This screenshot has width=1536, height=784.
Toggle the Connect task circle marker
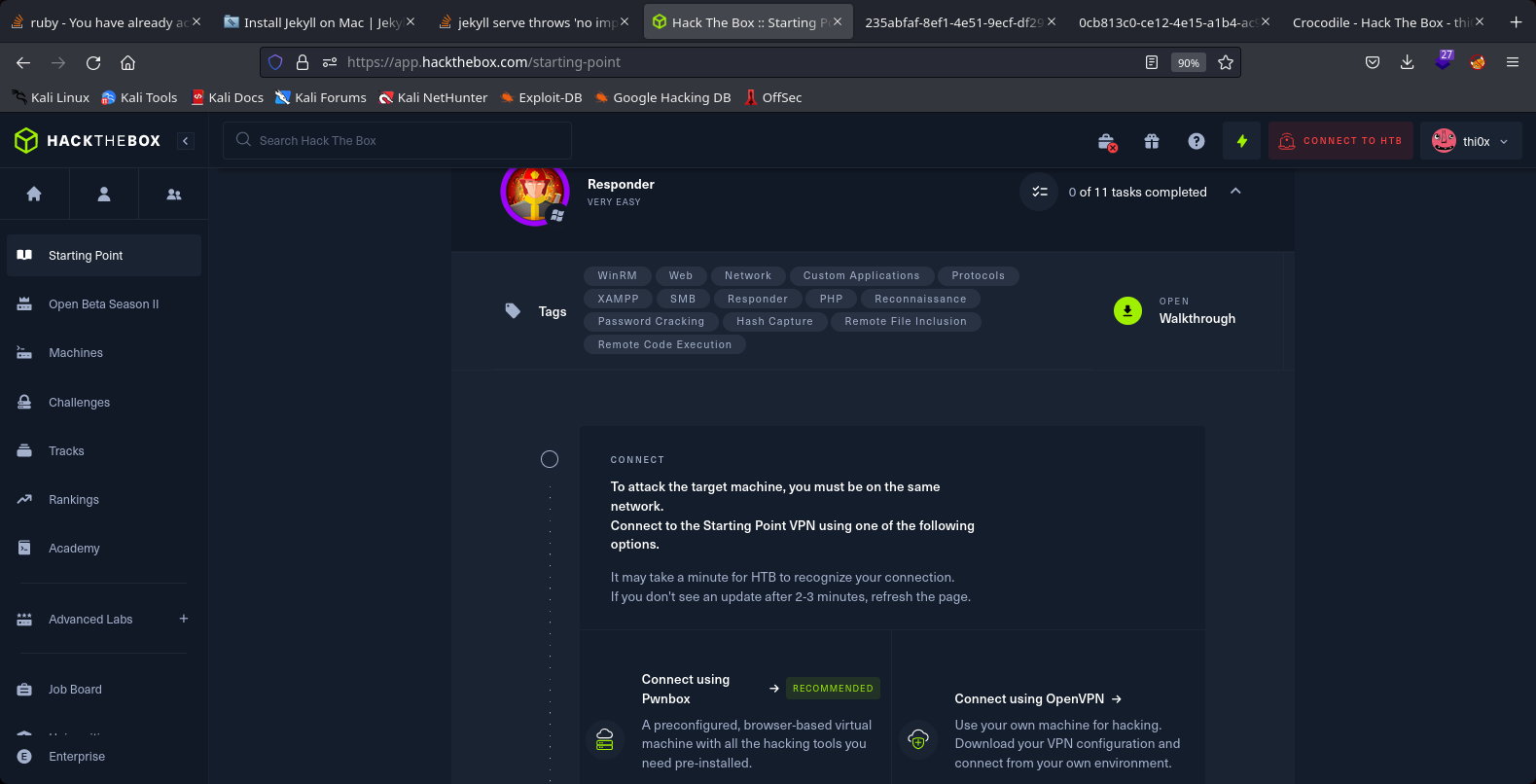coord(550,459)
